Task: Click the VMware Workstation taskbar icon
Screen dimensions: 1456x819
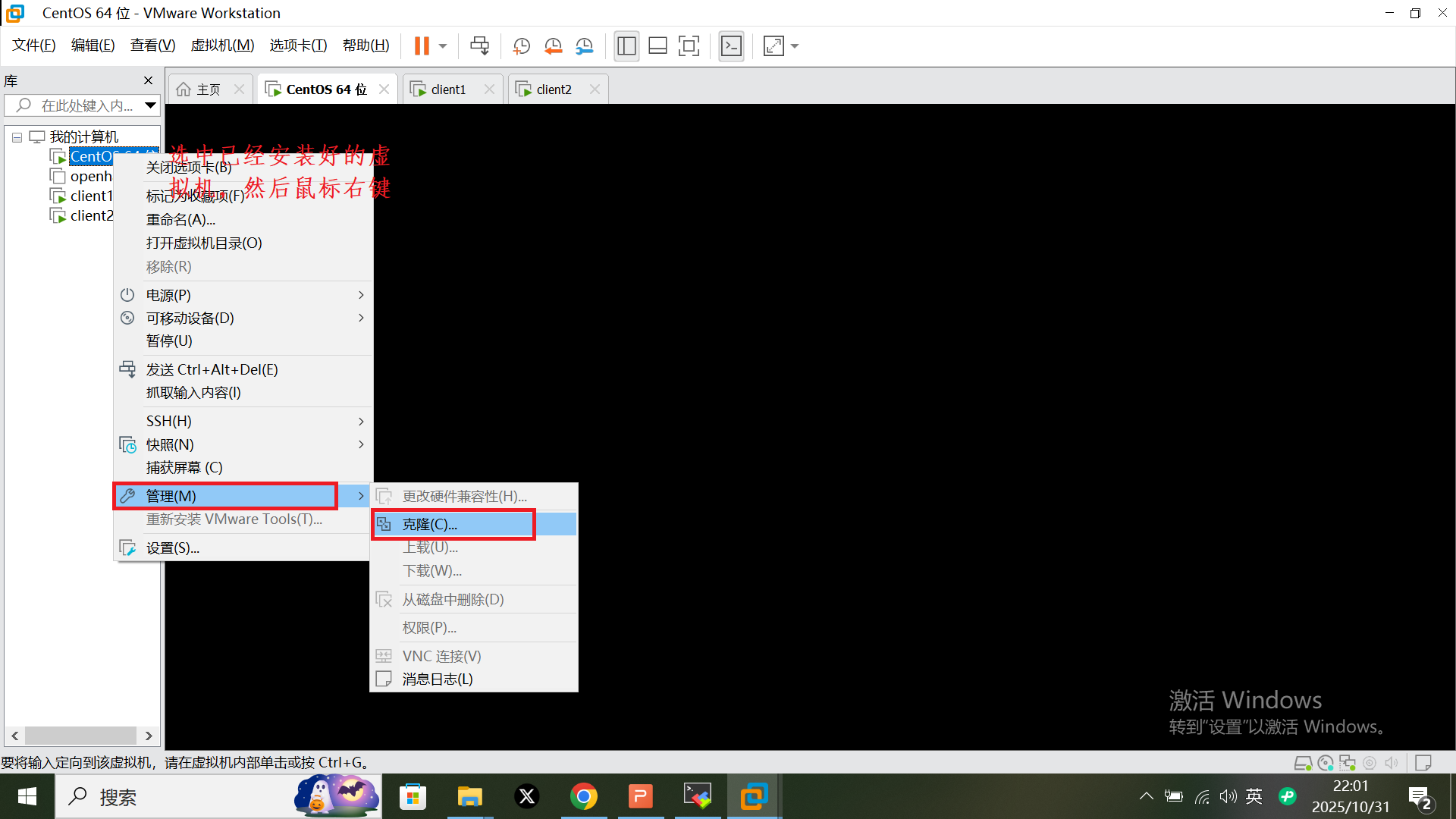Action: coord(754,796)
